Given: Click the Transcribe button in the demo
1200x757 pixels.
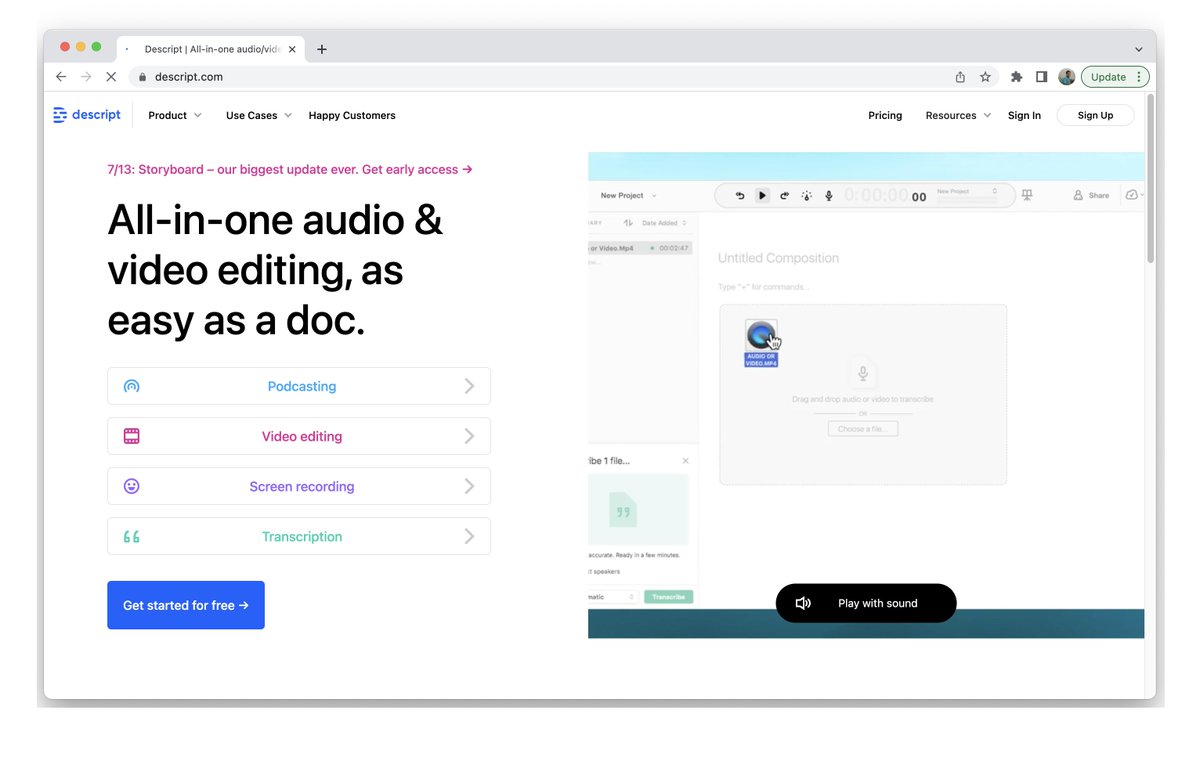Looking at the screenshot, I should point(668,597).
